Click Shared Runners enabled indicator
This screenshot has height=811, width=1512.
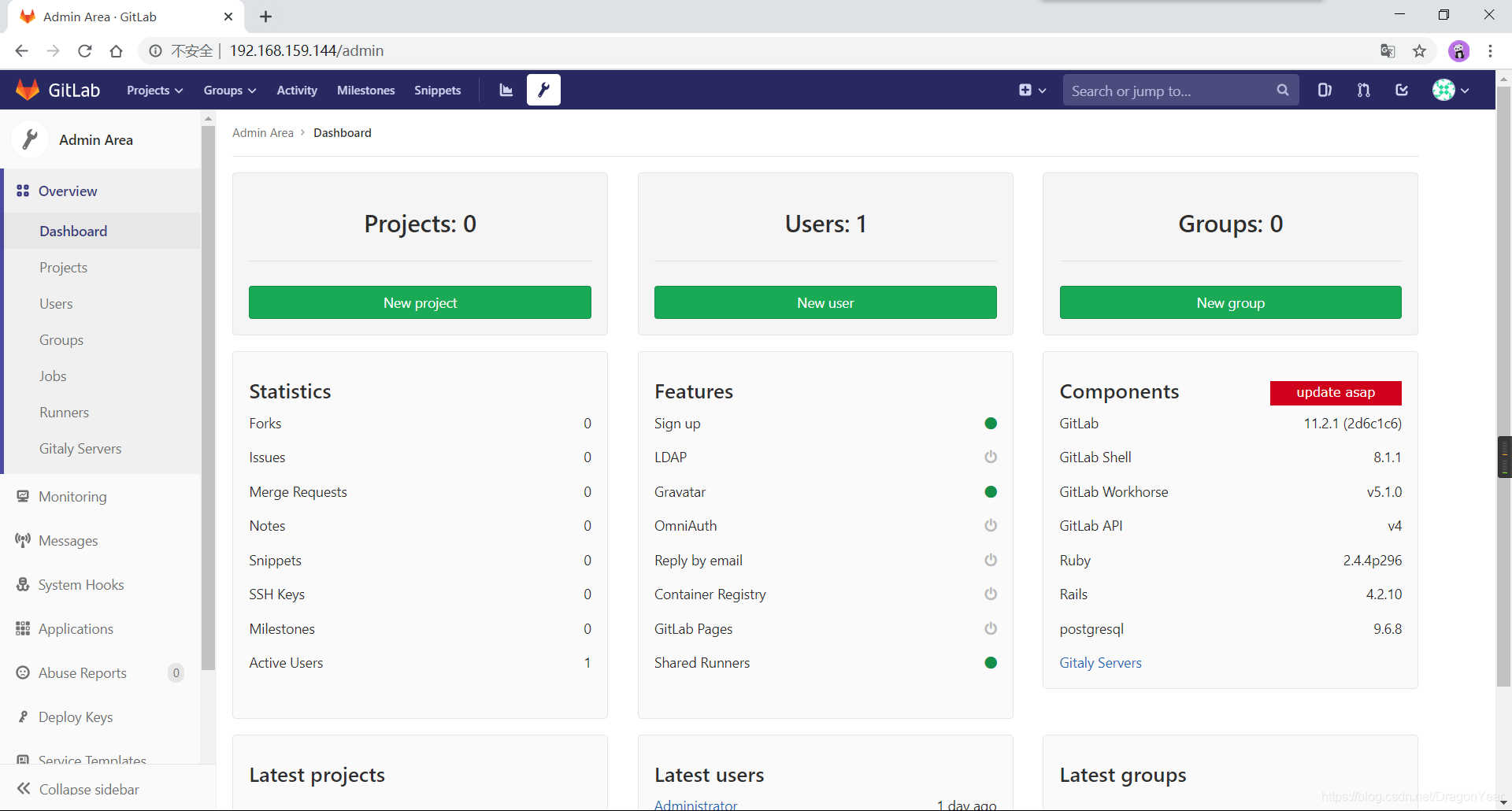click(x=991, y=663)
